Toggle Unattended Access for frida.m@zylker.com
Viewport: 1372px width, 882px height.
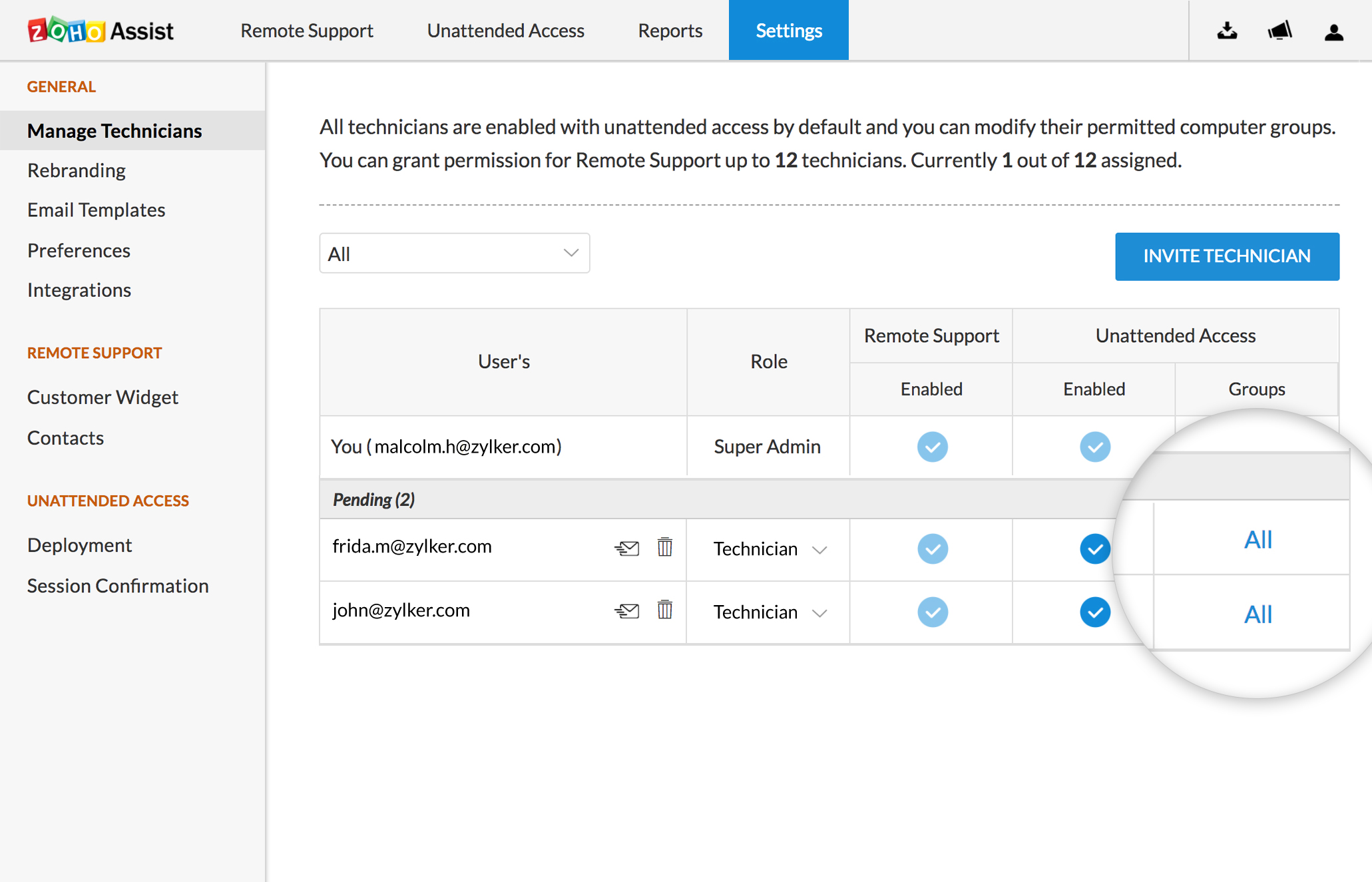click(x=1094, y=549)
